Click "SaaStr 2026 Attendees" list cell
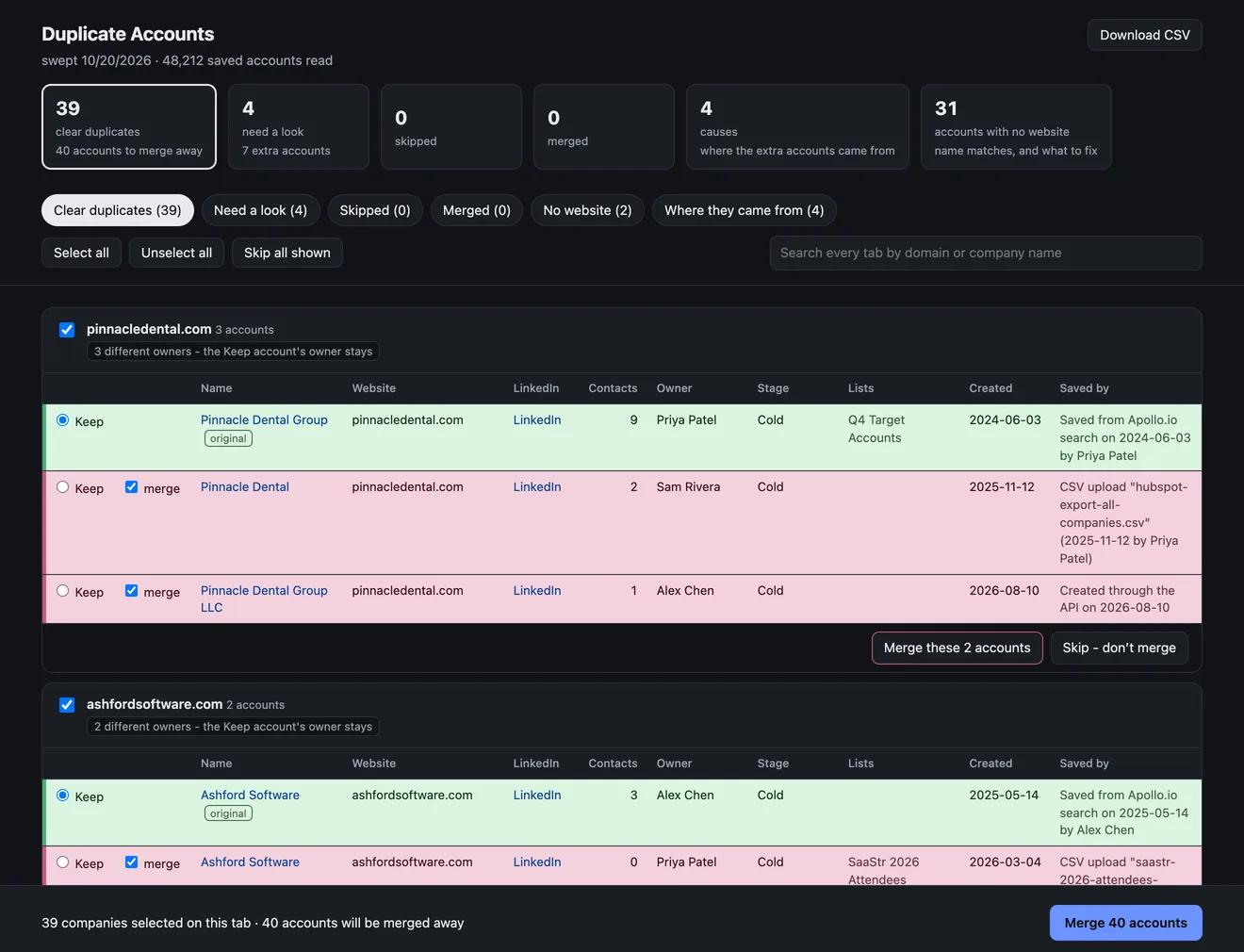The height and width of the screenshot is (952, 1244). coord(884,871)
